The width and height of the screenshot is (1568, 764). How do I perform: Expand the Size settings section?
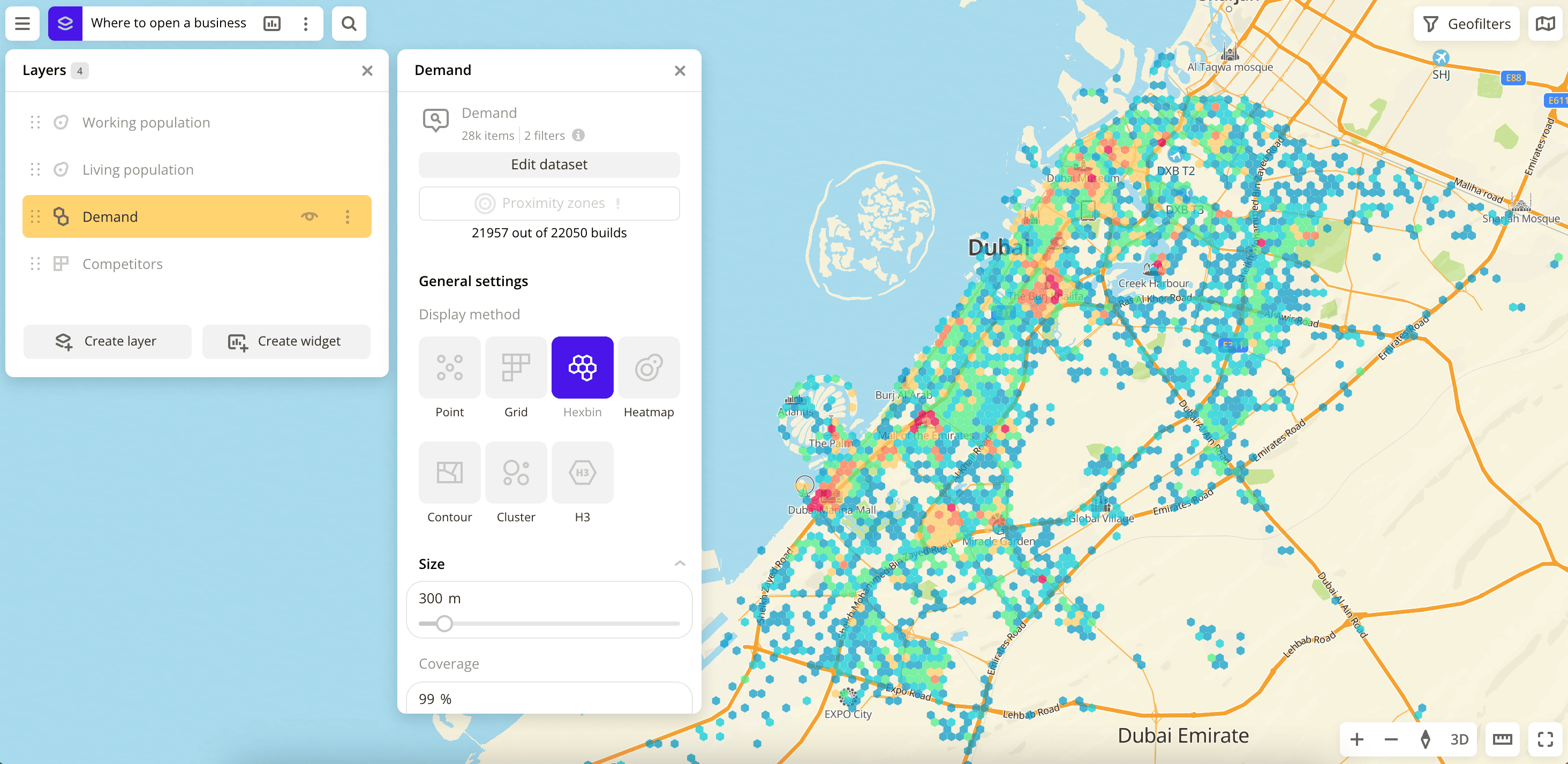pos(680,563)
